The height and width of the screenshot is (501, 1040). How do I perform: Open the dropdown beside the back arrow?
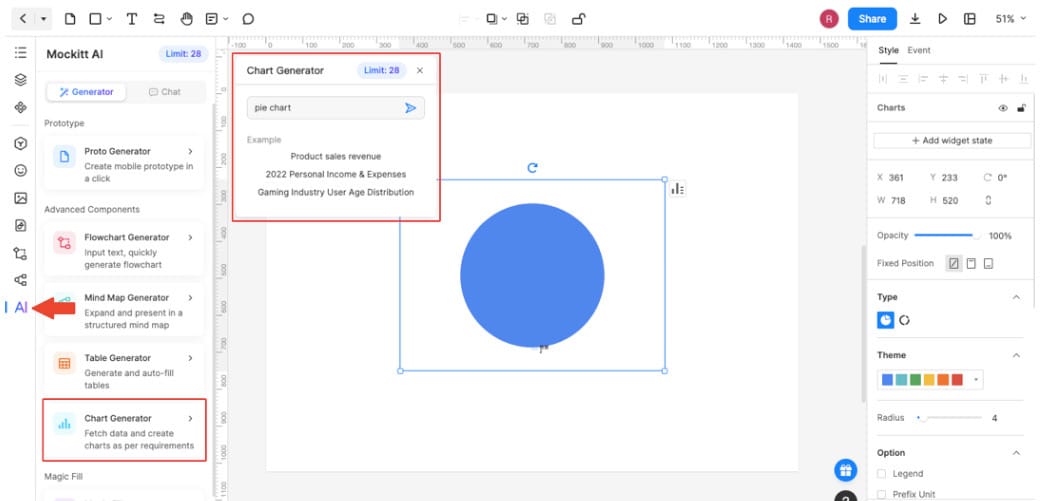tap(43, 19)
